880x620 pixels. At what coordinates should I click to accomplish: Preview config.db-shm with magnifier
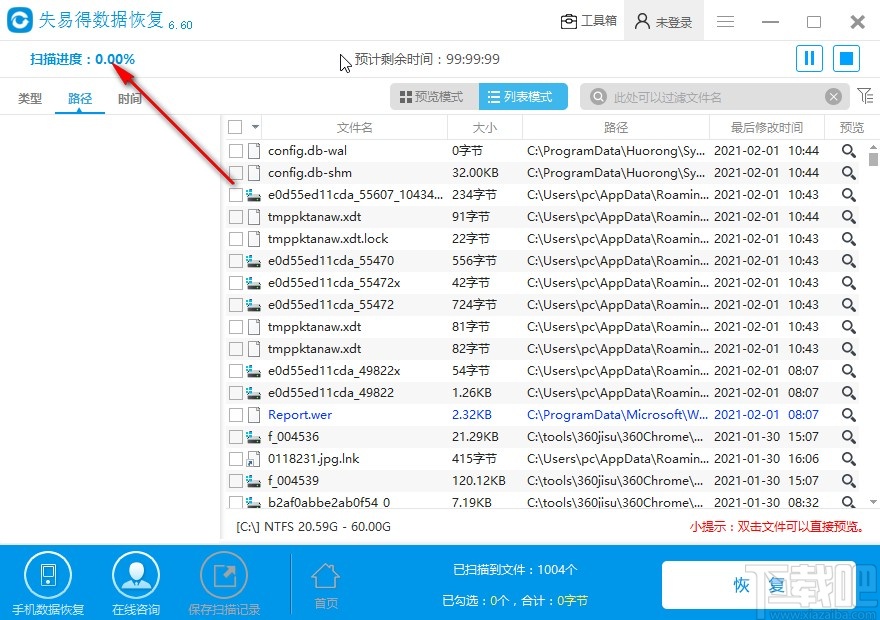click(x=849, y=173)
